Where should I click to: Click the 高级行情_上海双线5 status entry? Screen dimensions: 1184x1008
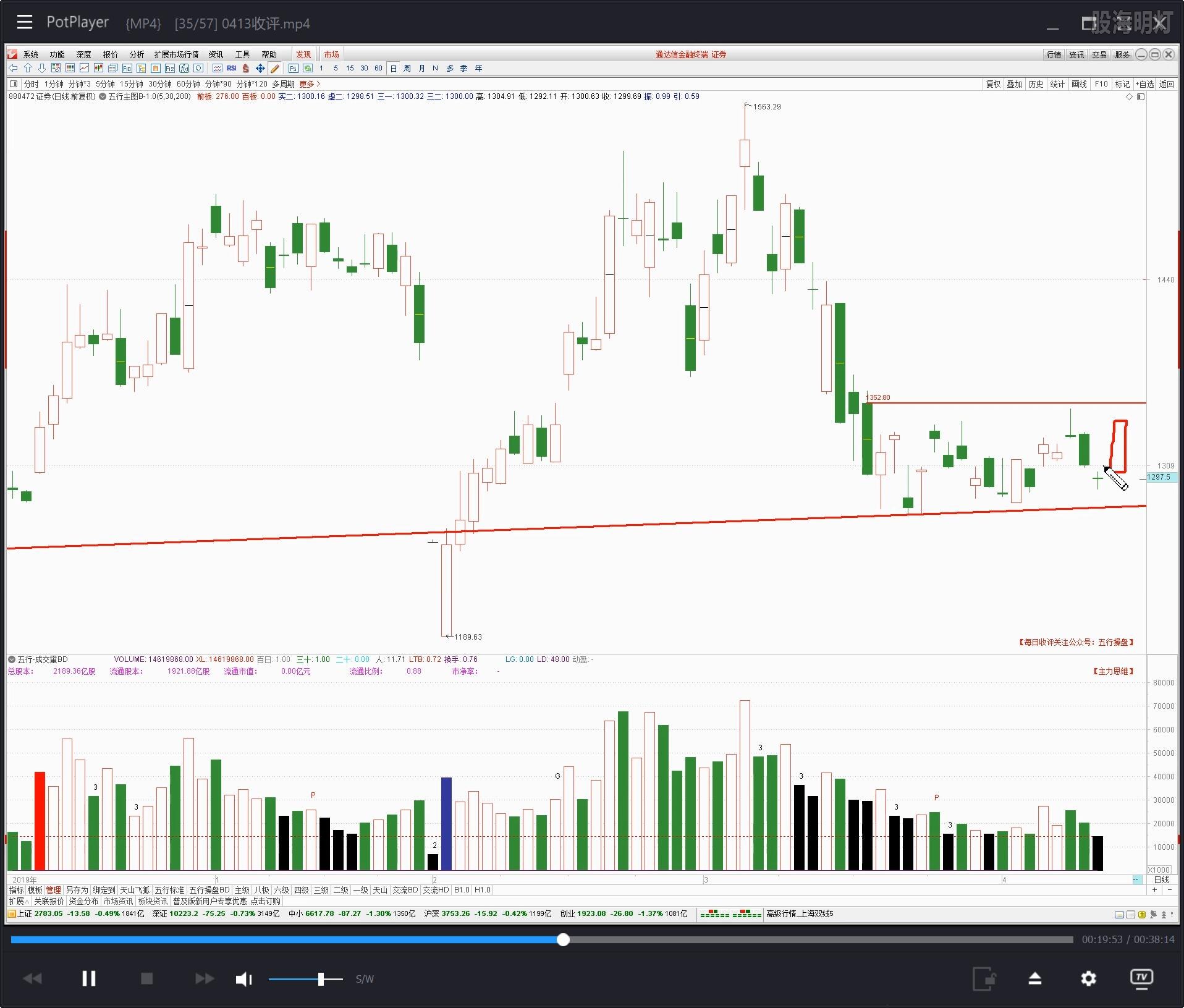[x=800, y=913]
